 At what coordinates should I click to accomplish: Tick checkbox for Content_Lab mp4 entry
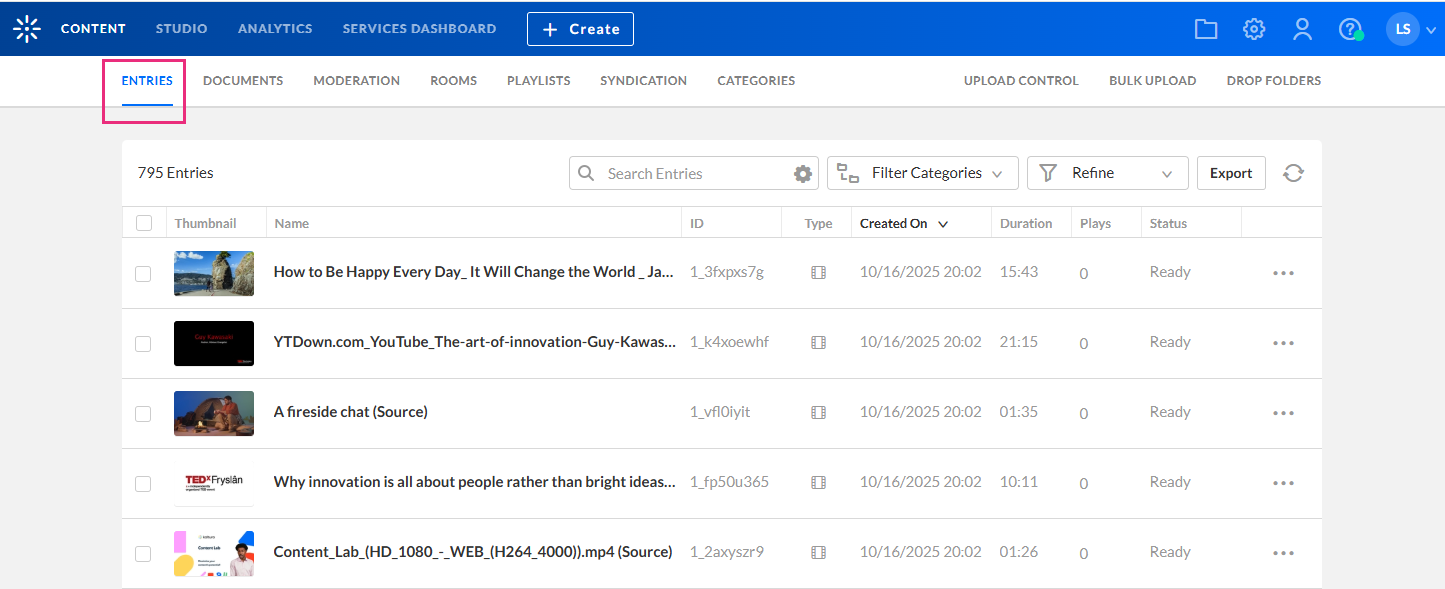tap(143, 553)
